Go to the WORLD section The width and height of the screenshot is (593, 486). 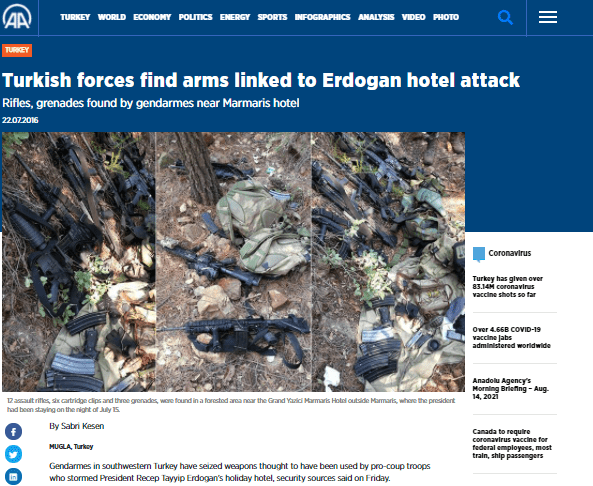(x=112, y=17)
